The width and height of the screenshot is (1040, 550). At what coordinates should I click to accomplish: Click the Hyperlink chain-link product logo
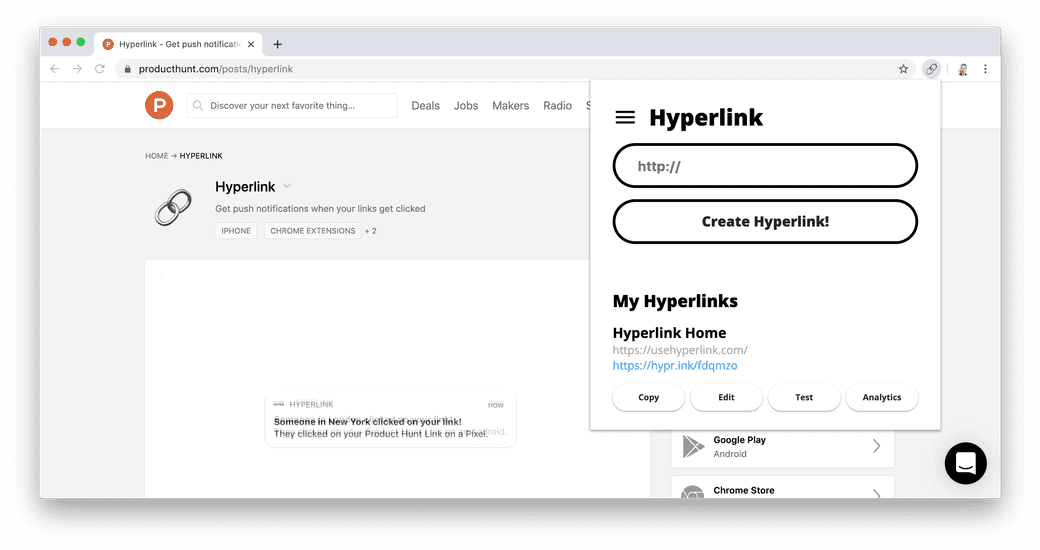[173, 208]
